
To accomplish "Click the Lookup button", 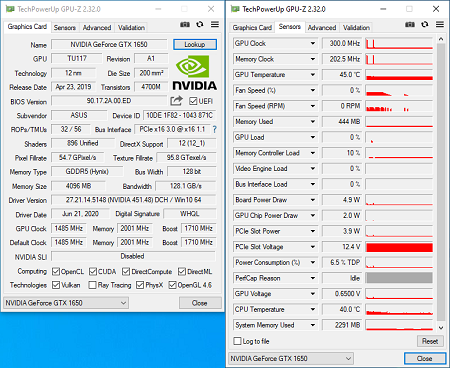I will [x=195, y=44].
